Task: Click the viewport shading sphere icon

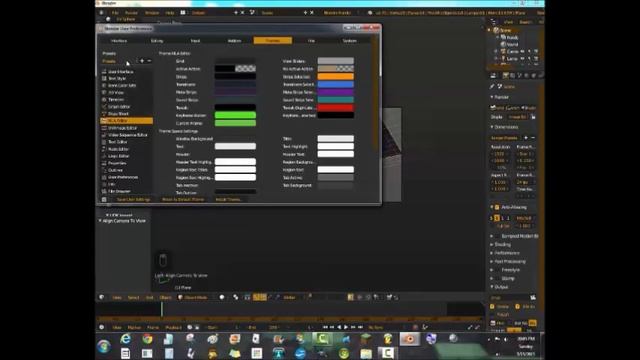Action: click(222, 297)
